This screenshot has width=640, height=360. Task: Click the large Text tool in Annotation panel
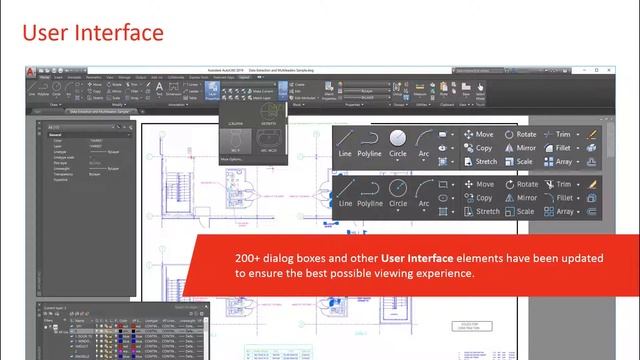coord(159,89)
